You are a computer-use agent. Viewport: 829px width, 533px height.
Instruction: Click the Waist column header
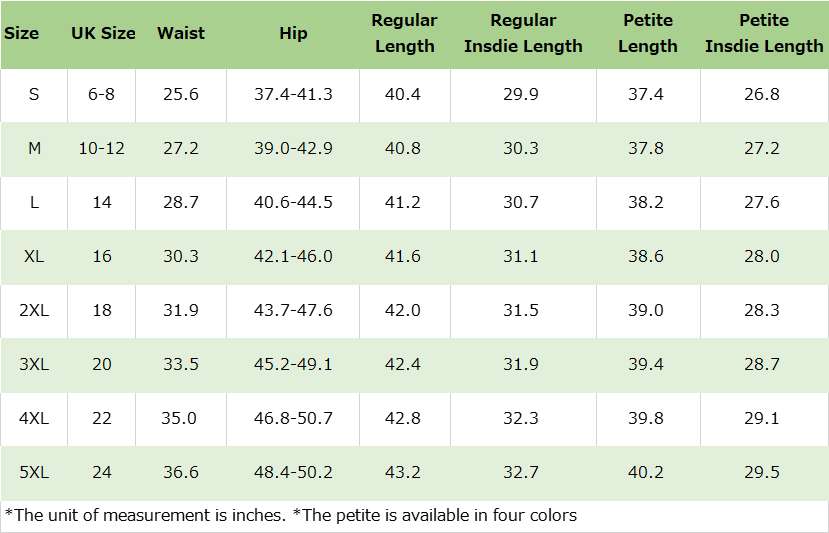181,33
